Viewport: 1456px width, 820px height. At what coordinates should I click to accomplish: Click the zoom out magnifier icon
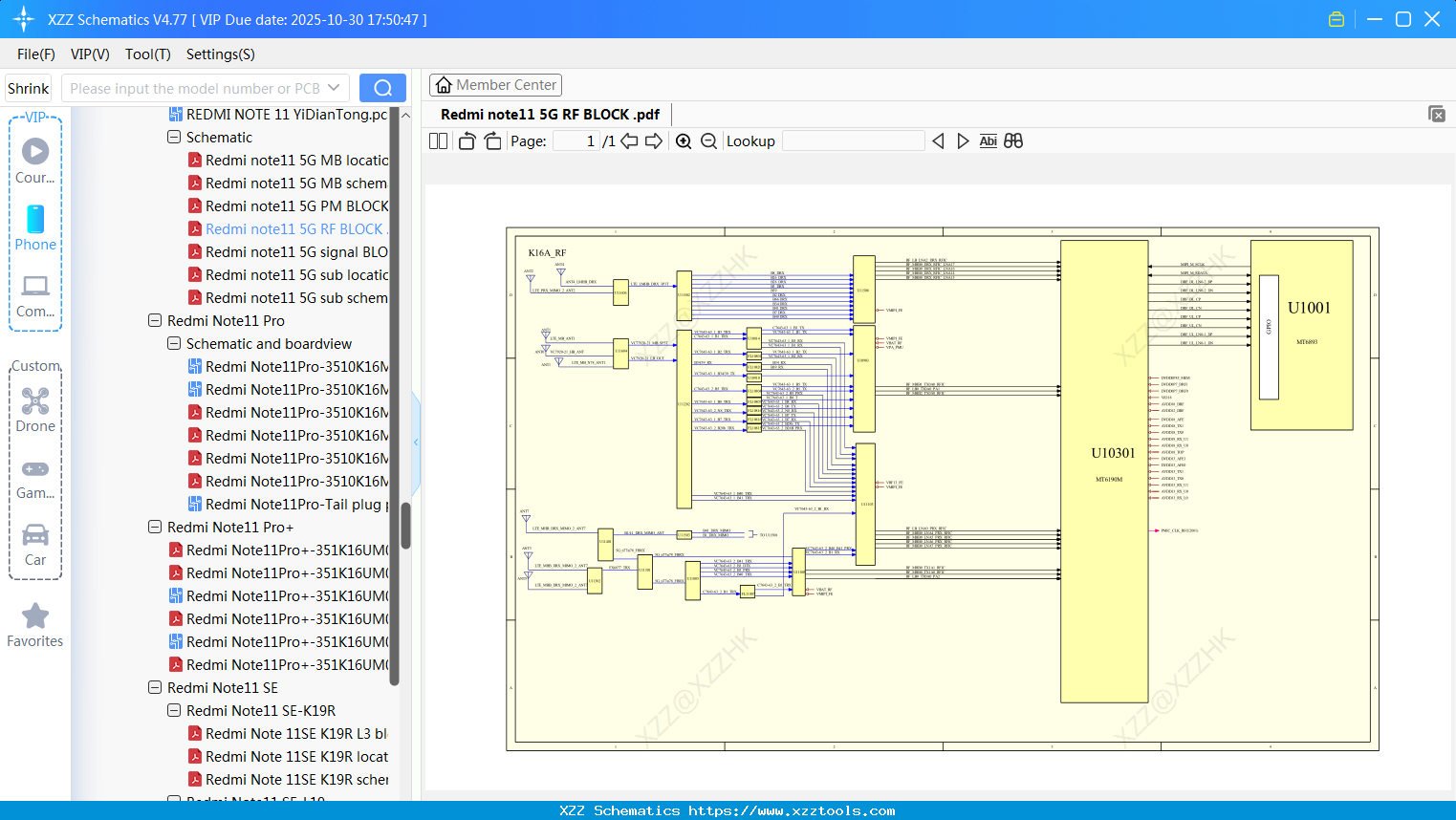coord(708,141)
